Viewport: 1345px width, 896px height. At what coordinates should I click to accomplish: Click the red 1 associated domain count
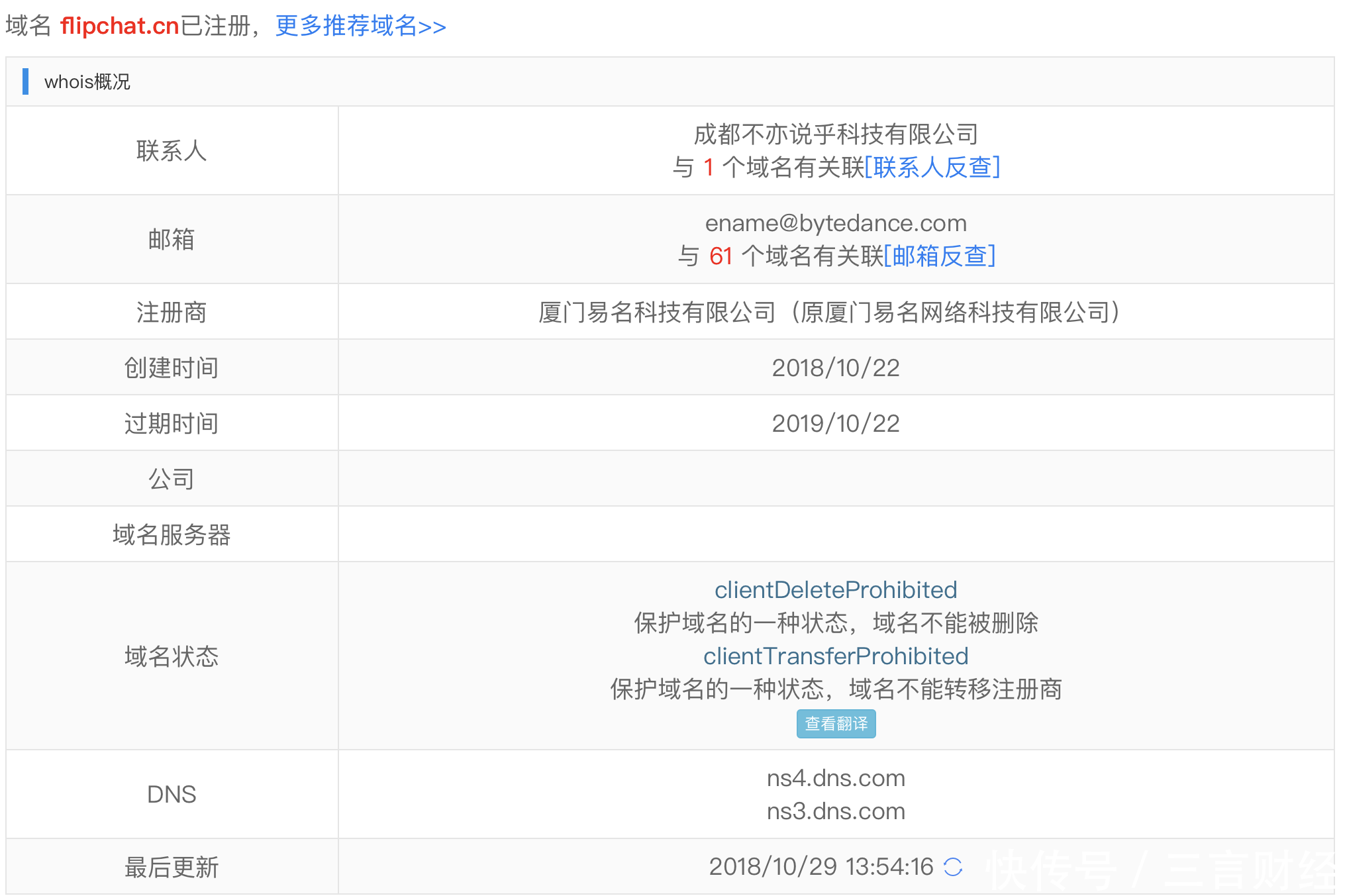pos(708,167)
